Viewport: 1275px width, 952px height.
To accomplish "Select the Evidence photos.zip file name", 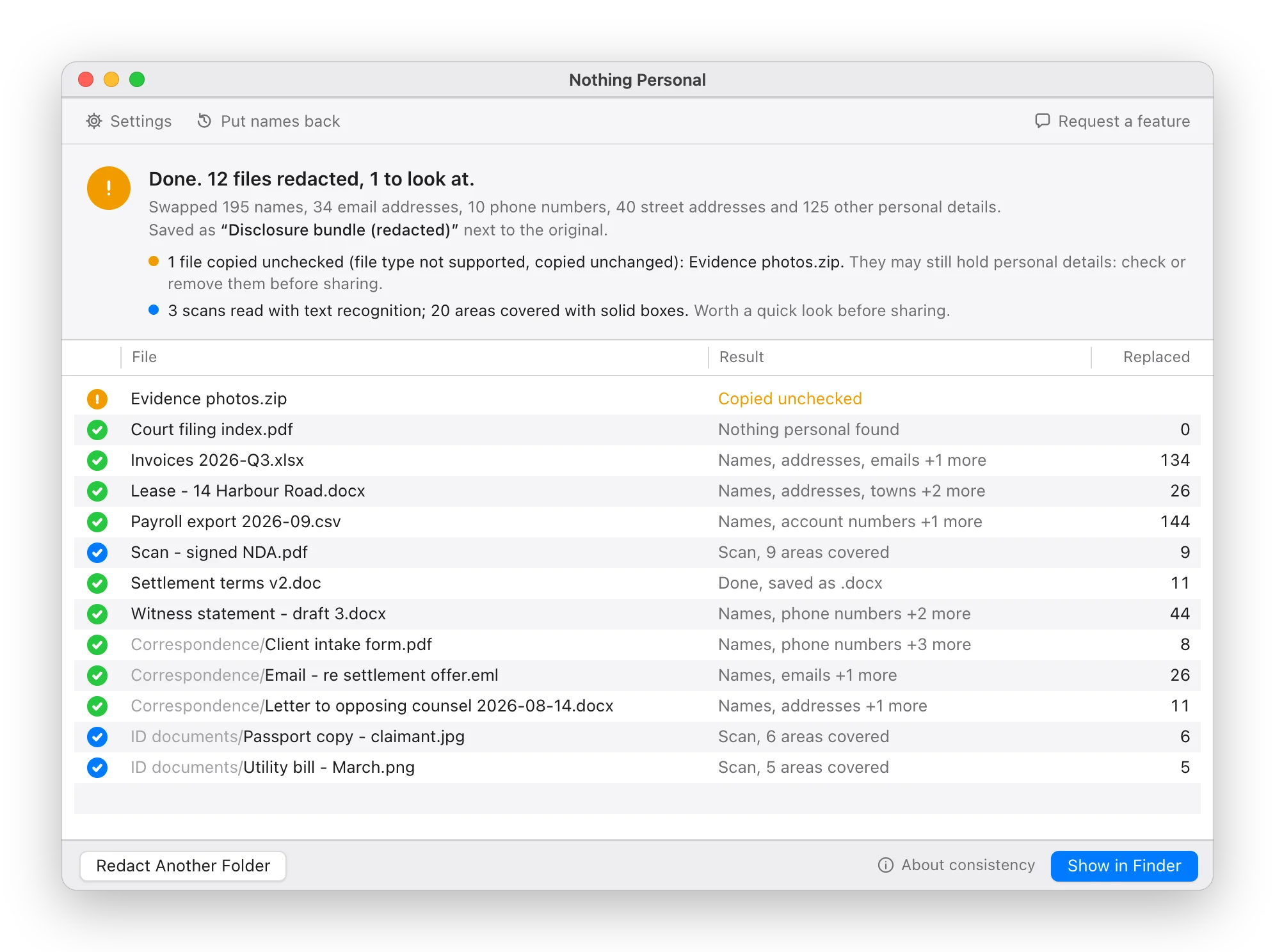I will [209, 399].
